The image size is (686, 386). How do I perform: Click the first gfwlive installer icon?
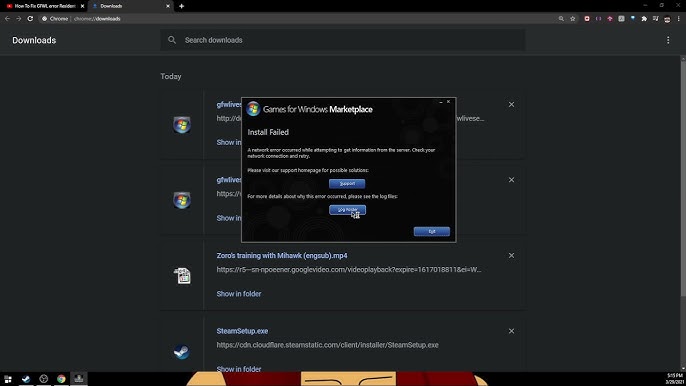pos(182,125)
